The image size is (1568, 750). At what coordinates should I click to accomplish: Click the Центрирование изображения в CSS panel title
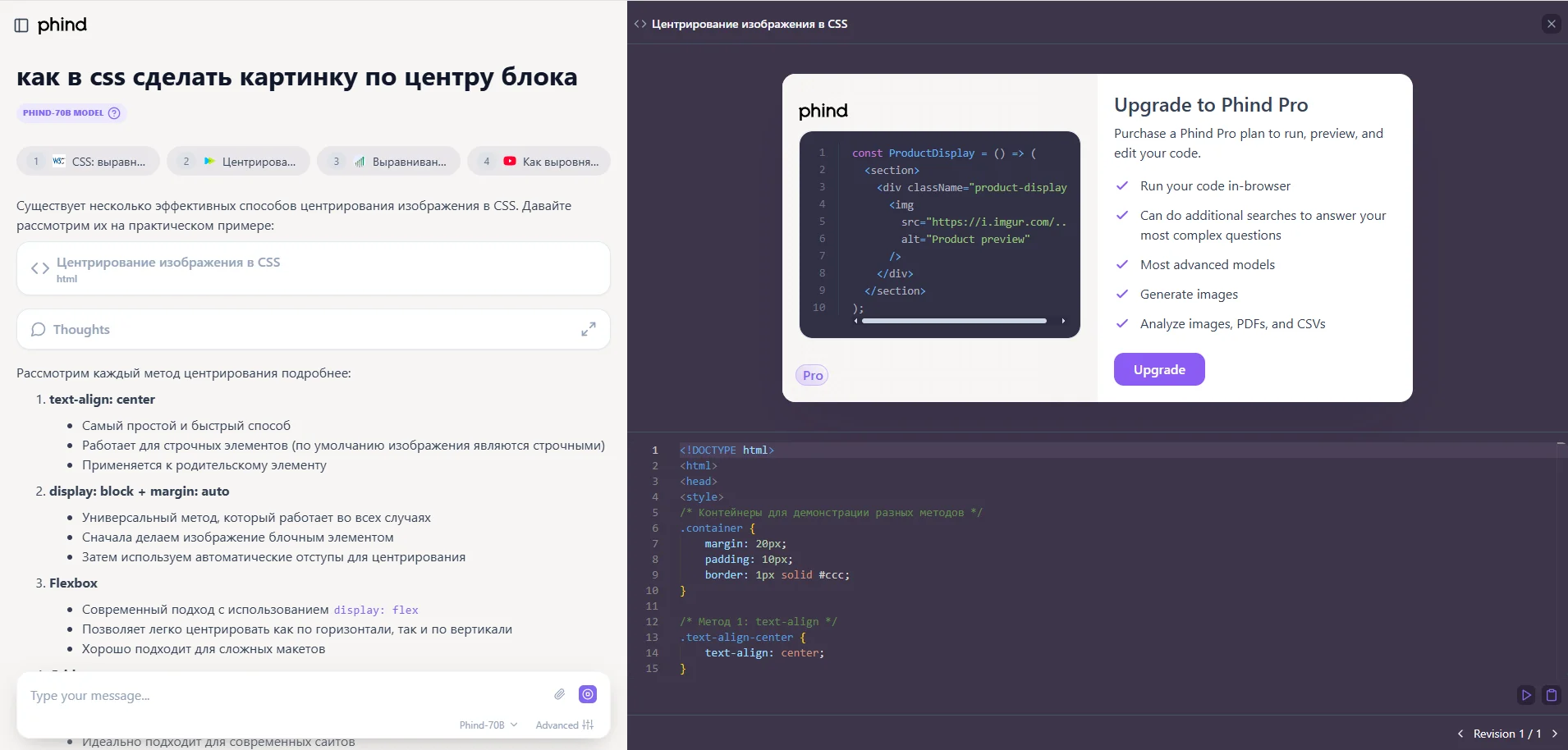750,24
